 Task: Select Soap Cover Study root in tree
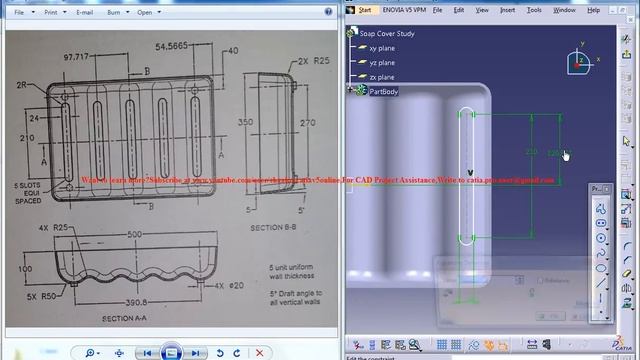387,33
